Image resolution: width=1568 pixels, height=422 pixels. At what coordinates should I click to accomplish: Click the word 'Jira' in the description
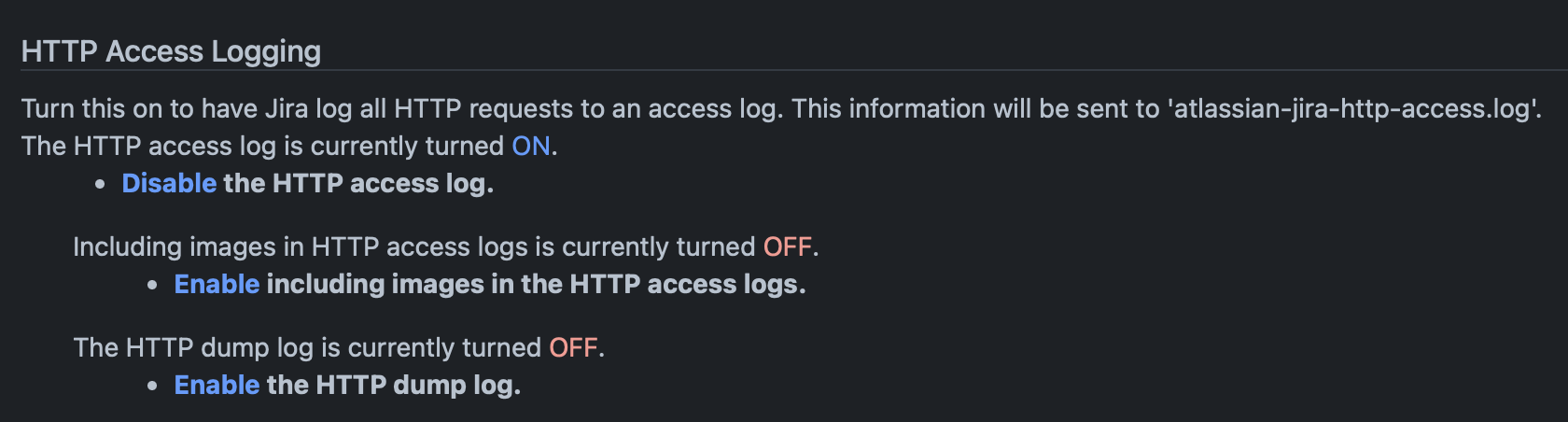286,109
